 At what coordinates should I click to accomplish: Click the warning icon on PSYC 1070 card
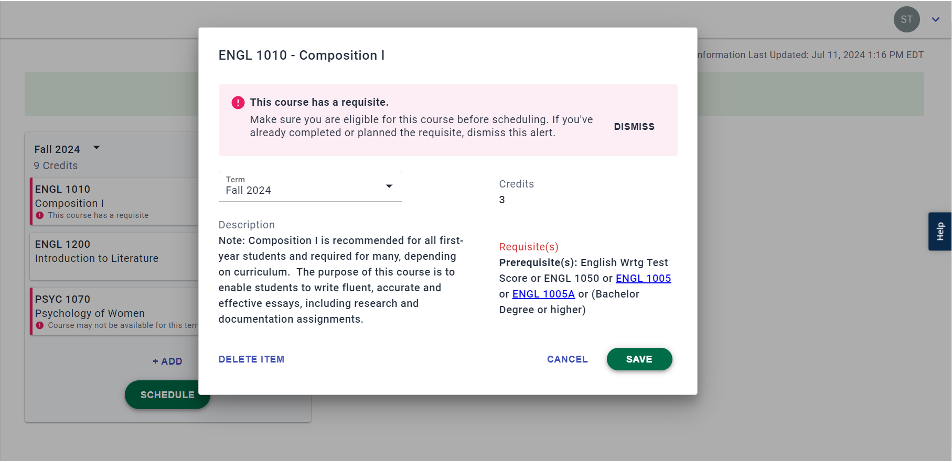point(40,325)
